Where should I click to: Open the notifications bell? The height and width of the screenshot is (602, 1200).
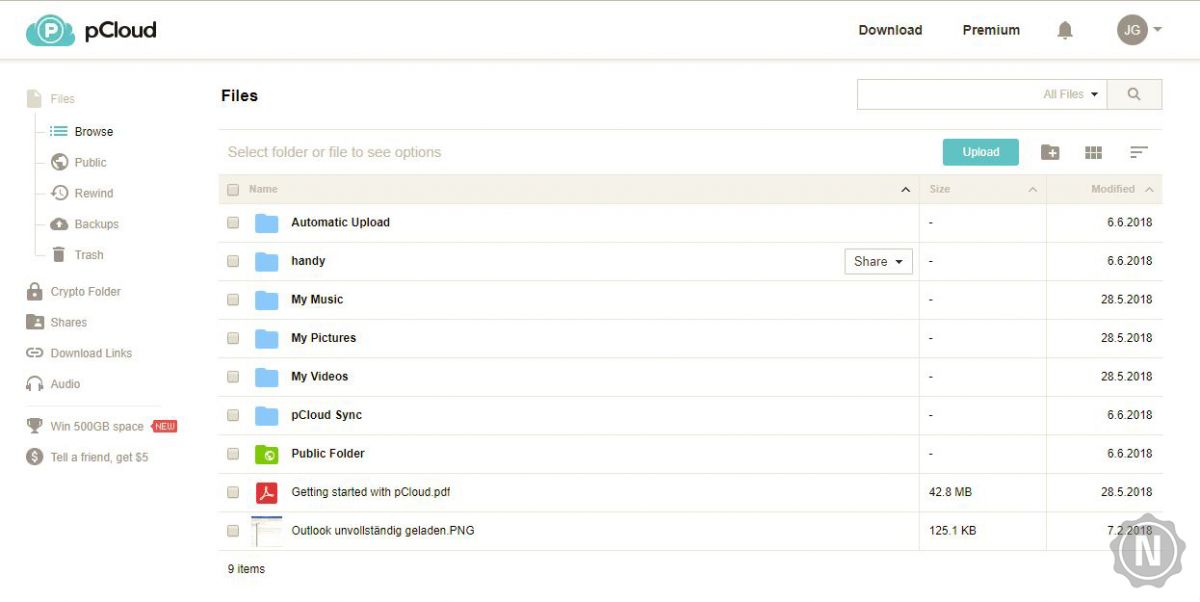1065,30
